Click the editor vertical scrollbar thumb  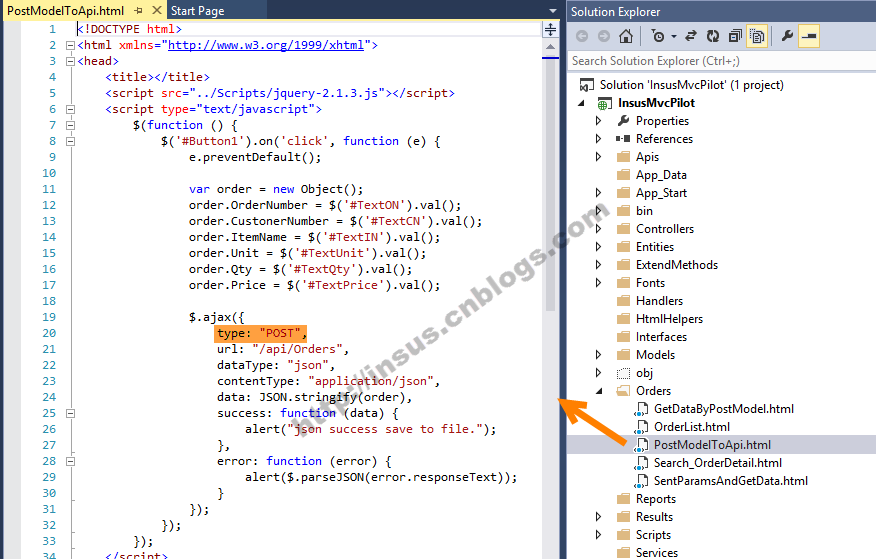pos(550,184)
